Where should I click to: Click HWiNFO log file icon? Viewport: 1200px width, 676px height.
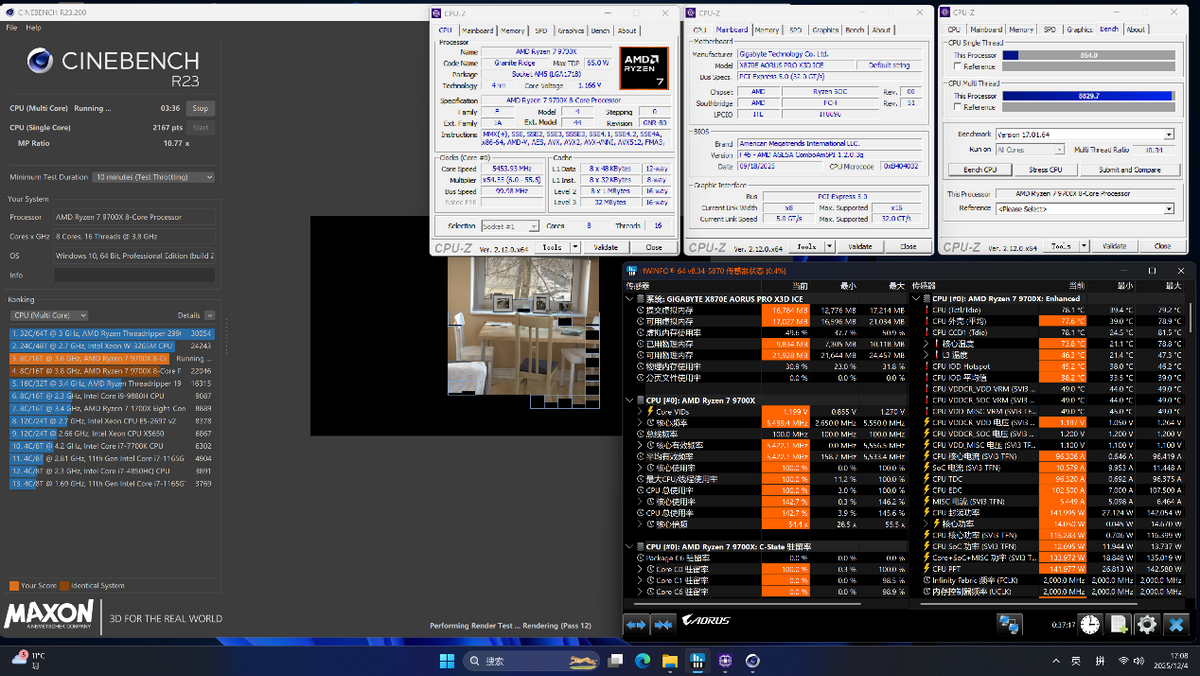[x=1119, y=624]
